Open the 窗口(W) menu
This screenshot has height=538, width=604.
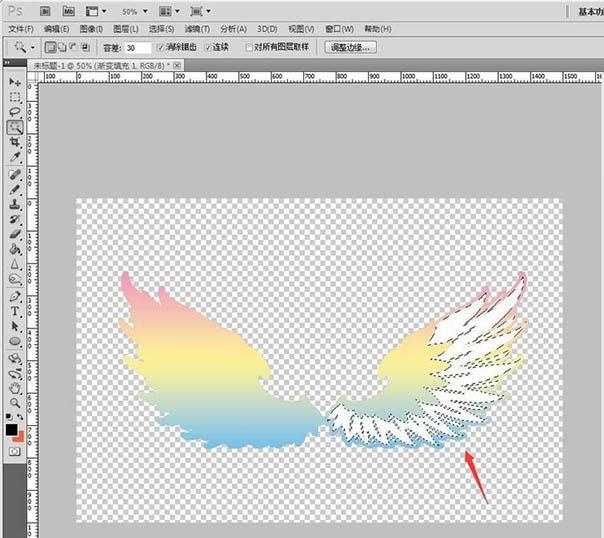pyautogui.click(x=339, y=29)
